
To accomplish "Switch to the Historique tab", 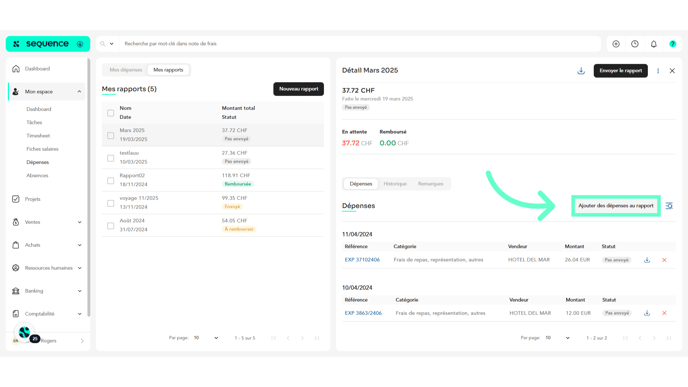I will tap(395, 184).
